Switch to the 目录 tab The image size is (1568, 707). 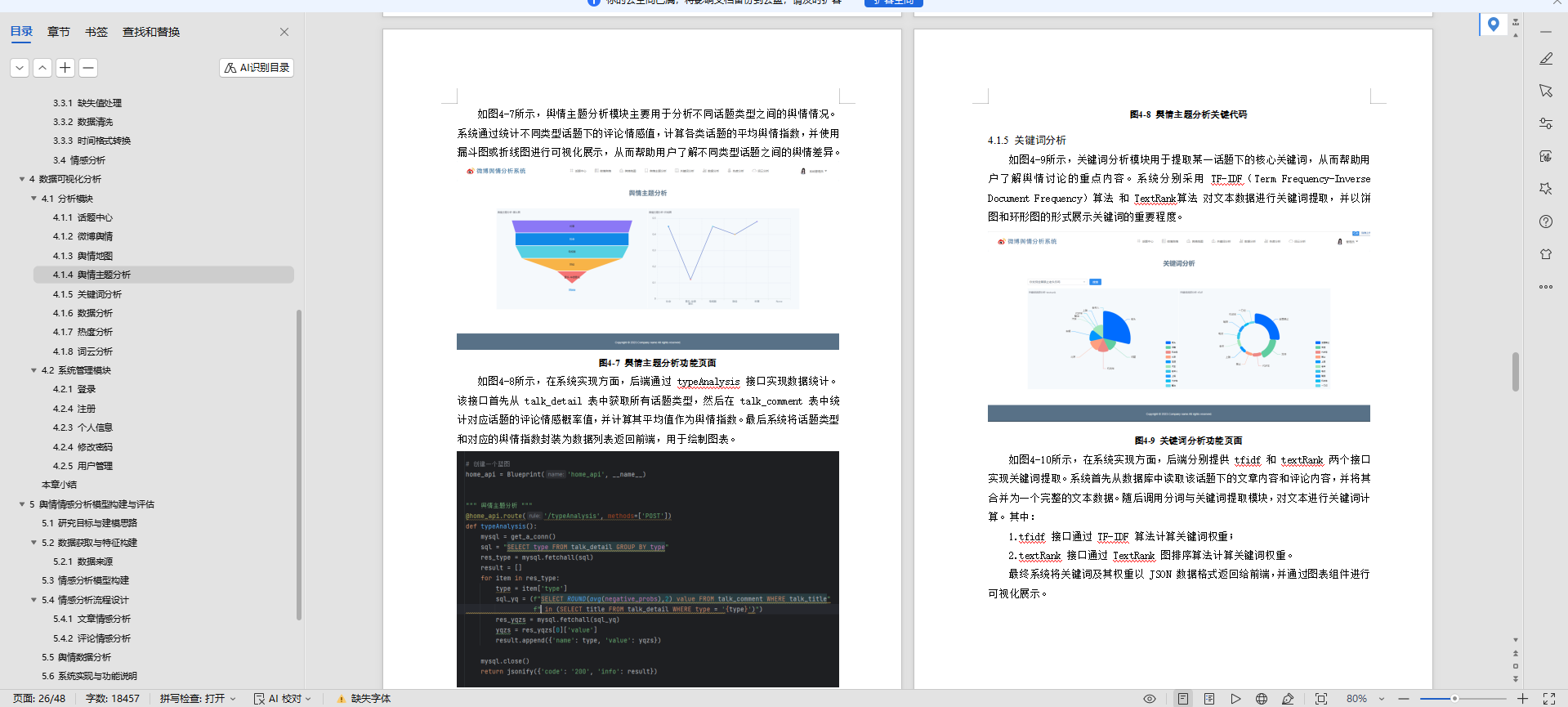point(21,32)
